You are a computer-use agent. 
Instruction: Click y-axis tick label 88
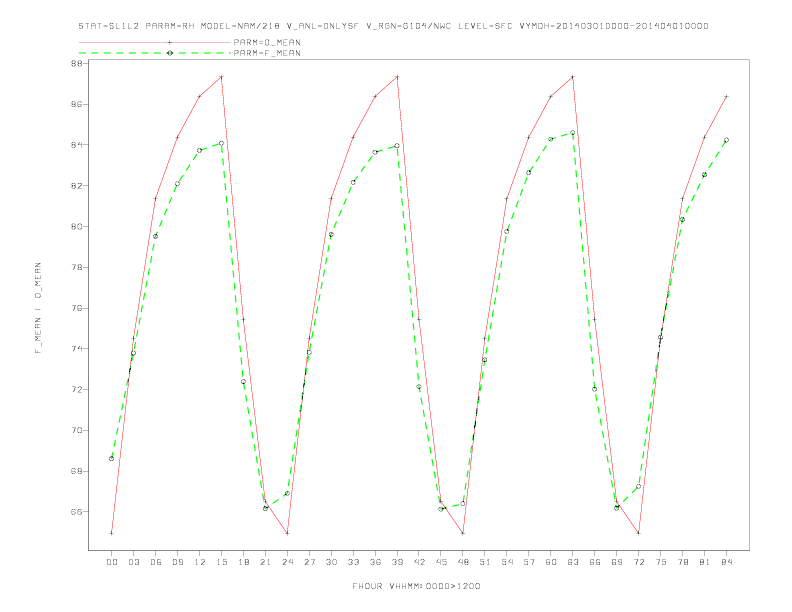[x=77, y=64]
